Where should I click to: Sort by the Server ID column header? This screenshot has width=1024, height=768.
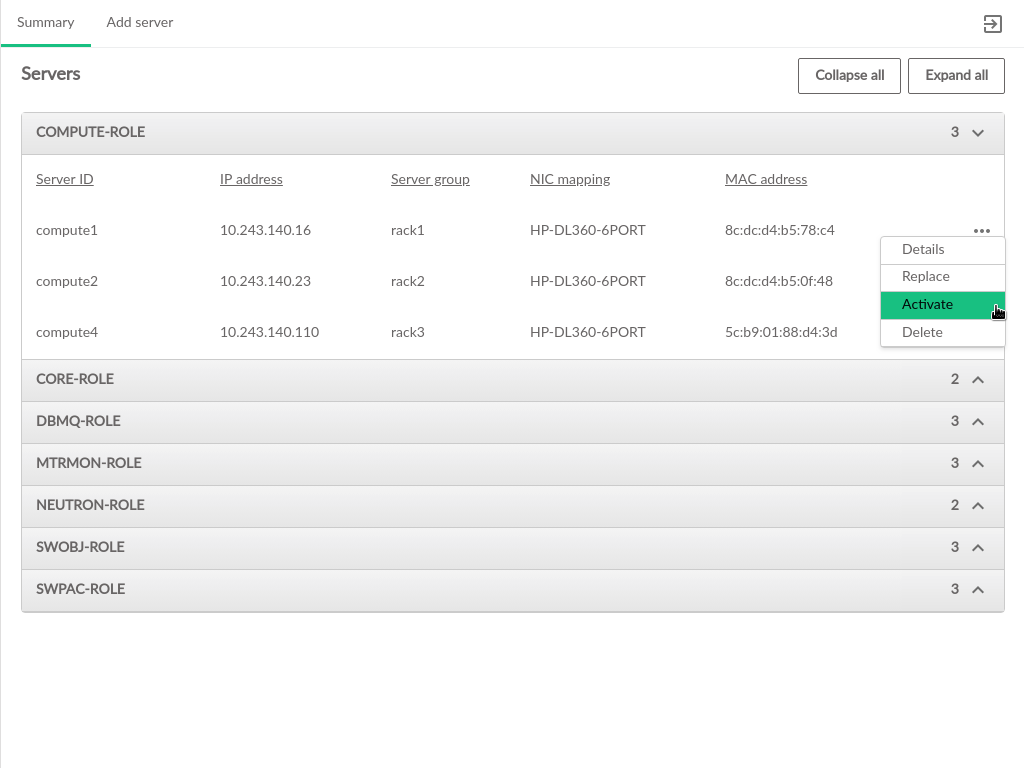[x=65, y=180]
